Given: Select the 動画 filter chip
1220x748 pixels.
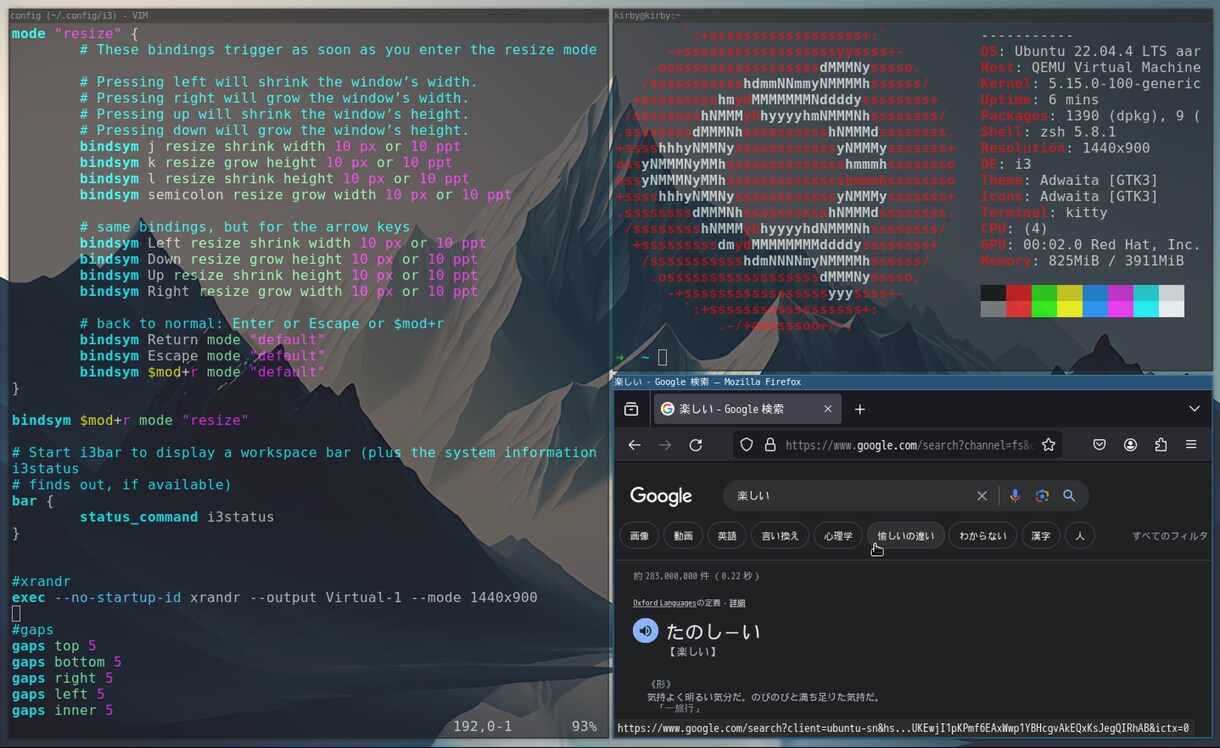Looking at the screenshot, I should pyautogui.click(x=683, y=536).
